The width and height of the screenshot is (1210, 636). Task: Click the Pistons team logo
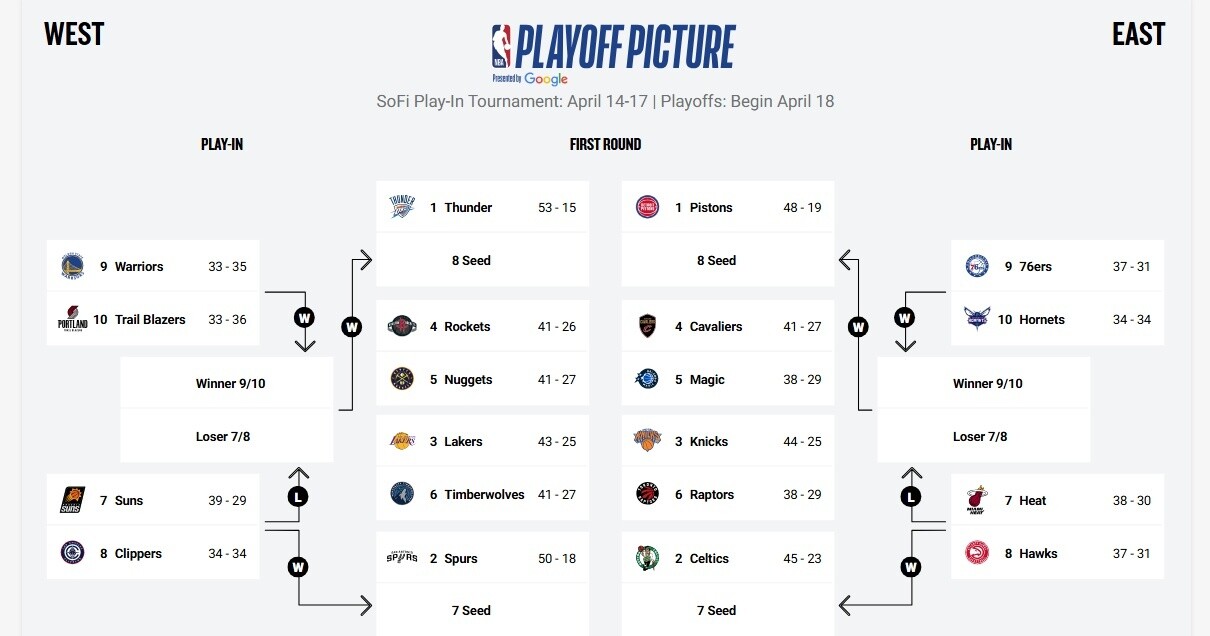pos(647,207)
